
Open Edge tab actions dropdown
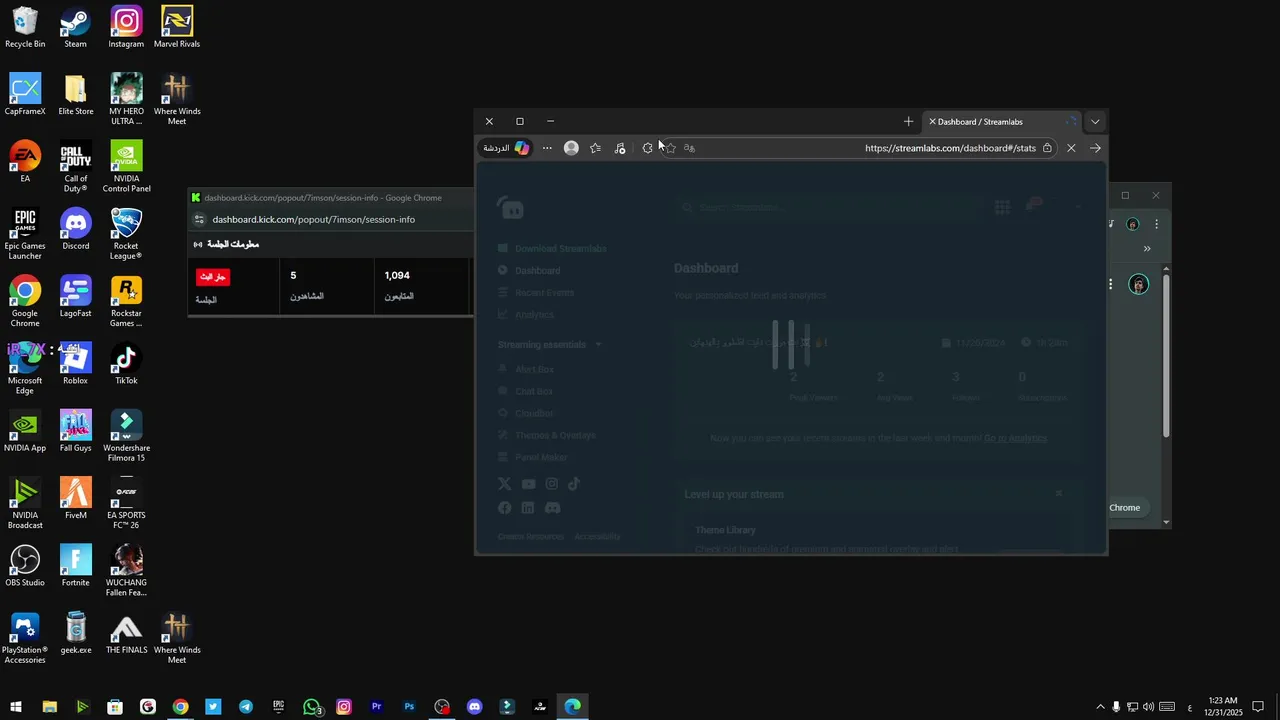point(1095,121)
